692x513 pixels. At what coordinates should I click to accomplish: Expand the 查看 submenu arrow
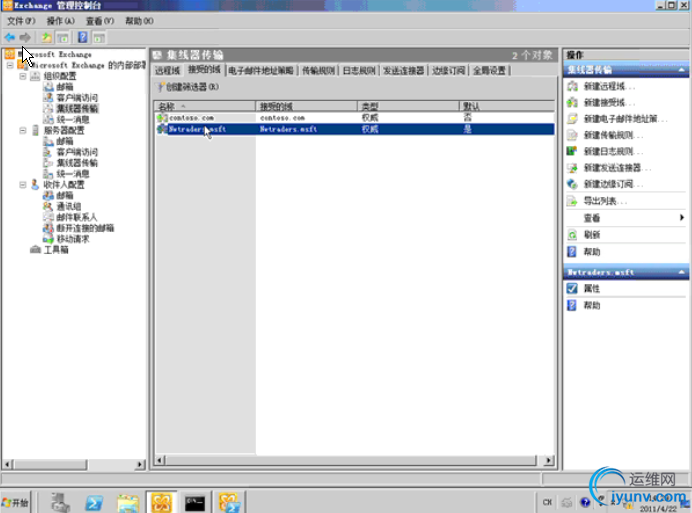tap(682, 218)
